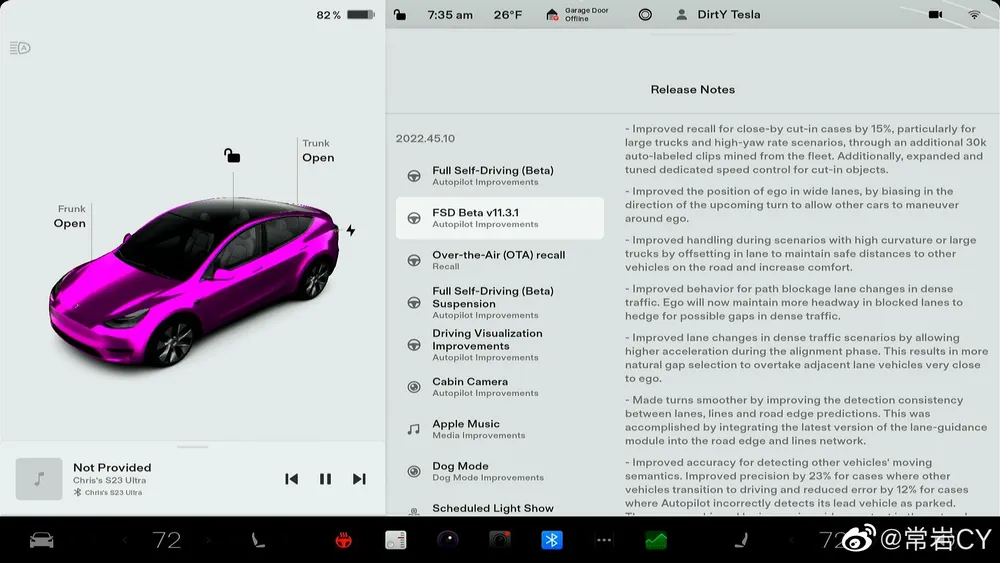This screenshot has width=1000, height=563.
Task: Open the dashcam viewer app icon
Action: [448, 541]
